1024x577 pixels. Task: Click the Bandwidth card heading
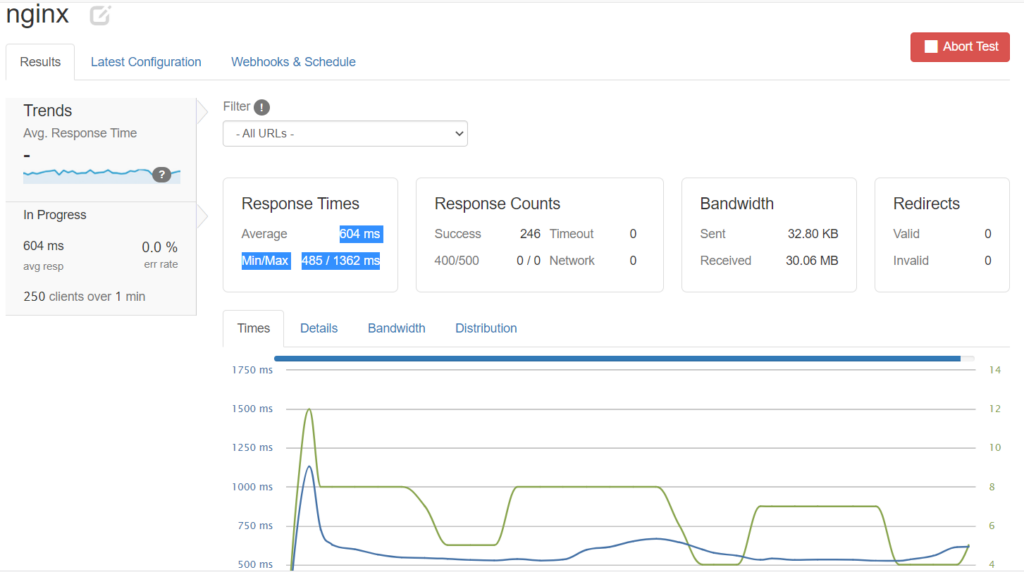[x=737, y=204]
